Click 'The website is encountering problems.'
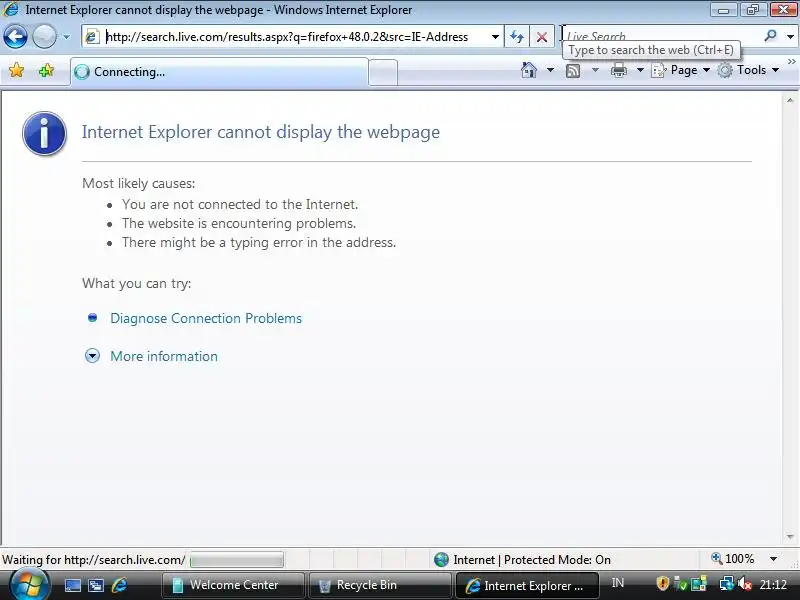 coord(239,223)
